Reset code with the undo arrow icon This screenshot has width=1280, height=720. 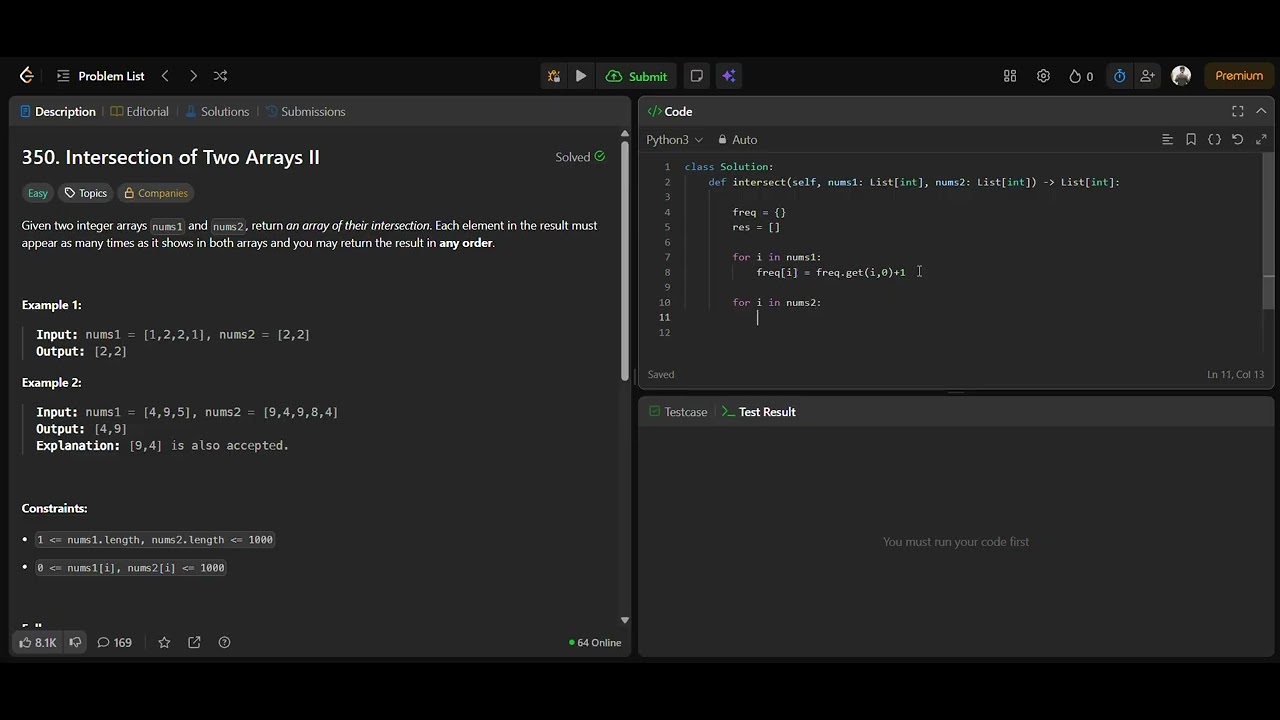click(1237, 140)
